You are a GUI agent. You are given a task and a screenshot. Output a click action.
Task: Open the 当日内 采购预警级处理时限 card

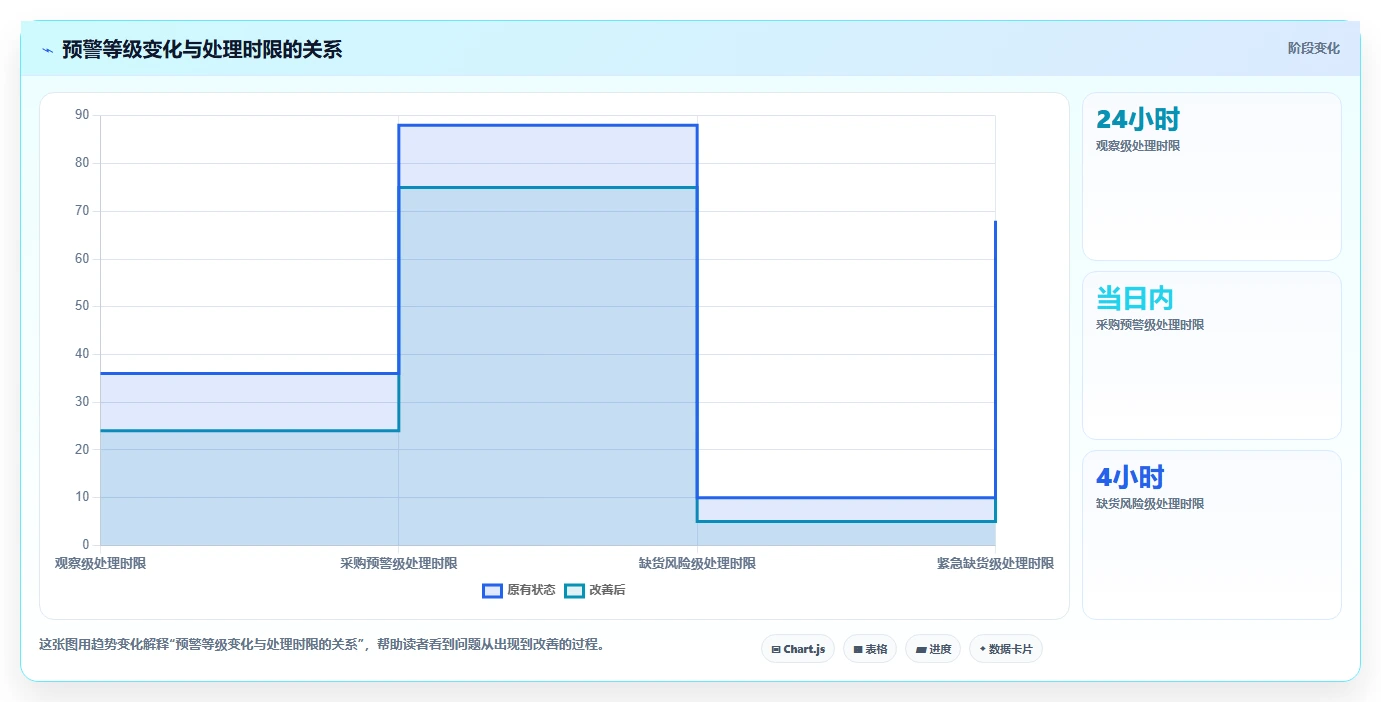pyautogui.click(x=1211, y=355)
